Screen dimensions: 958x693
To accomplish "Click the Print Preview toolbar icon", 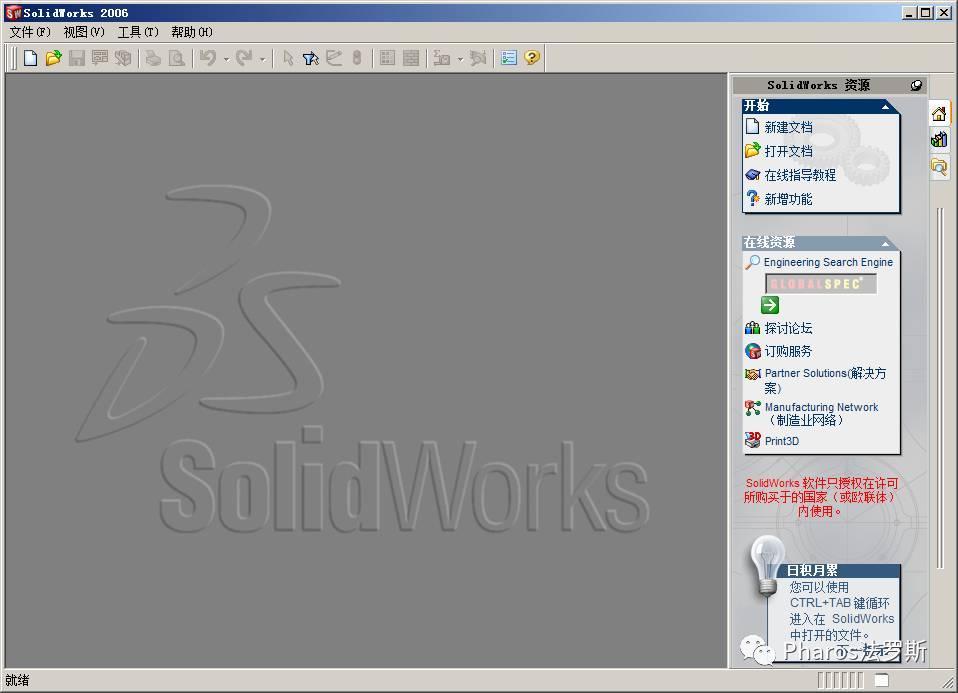I will click(176, 58).
